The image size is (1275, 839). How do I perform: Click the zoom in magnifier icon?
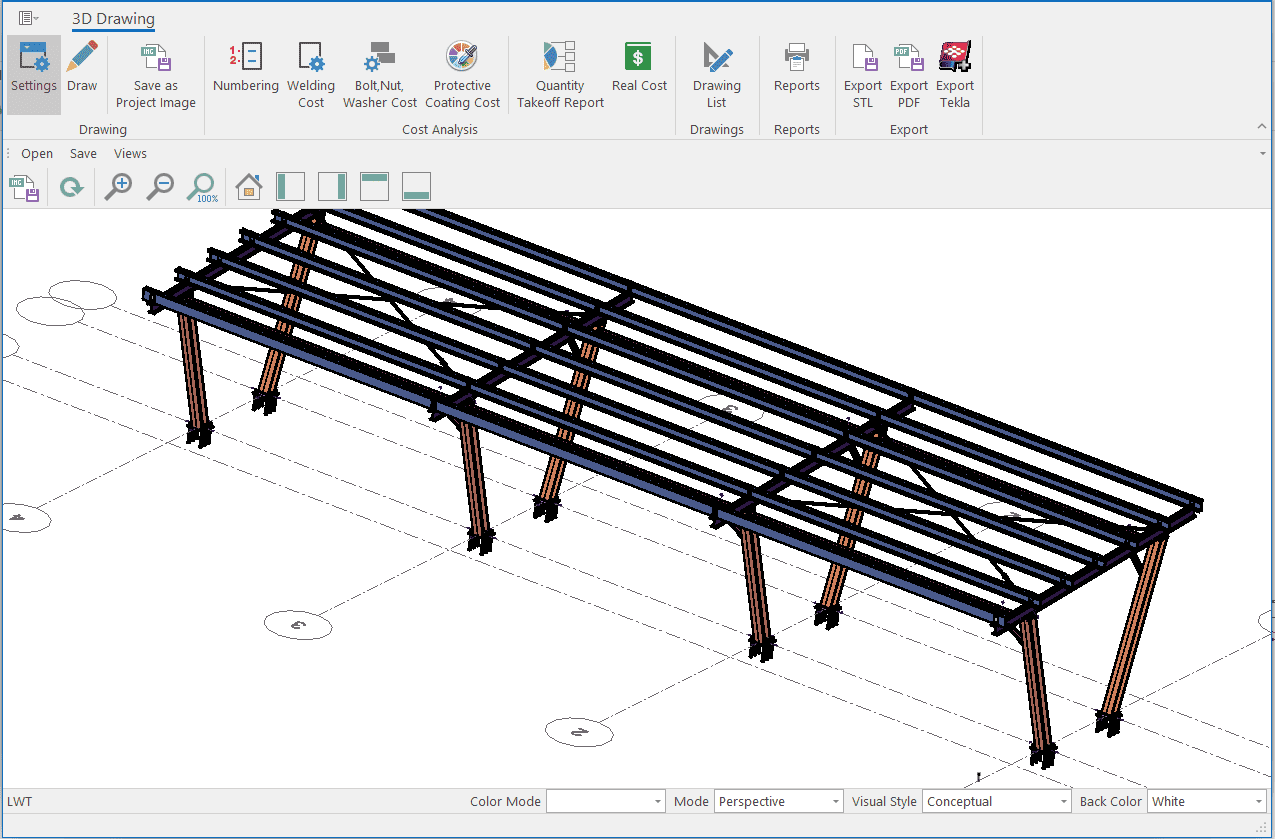pos(119,187)
